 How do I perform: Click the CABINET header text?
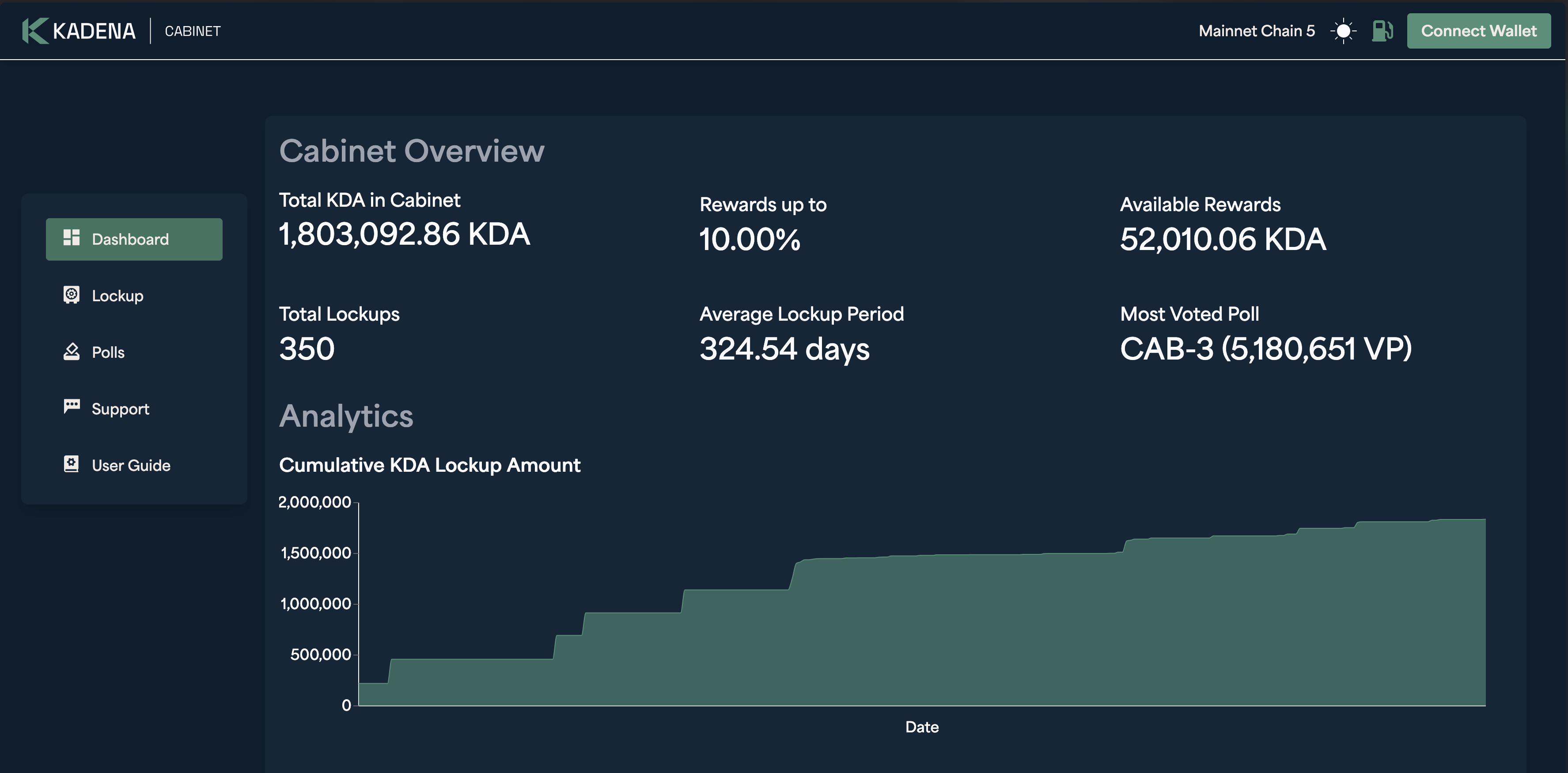tap(192, 31)
